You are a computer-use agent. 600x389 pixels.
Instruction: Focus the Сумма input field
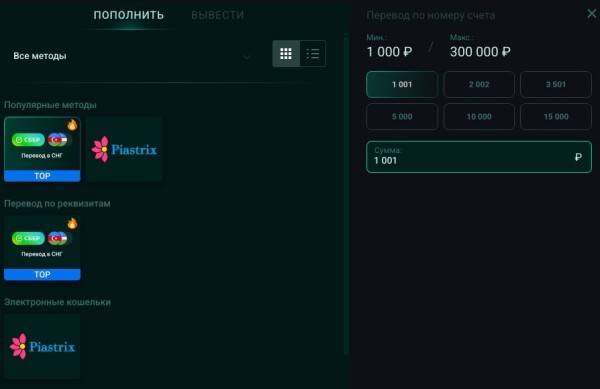479,157
